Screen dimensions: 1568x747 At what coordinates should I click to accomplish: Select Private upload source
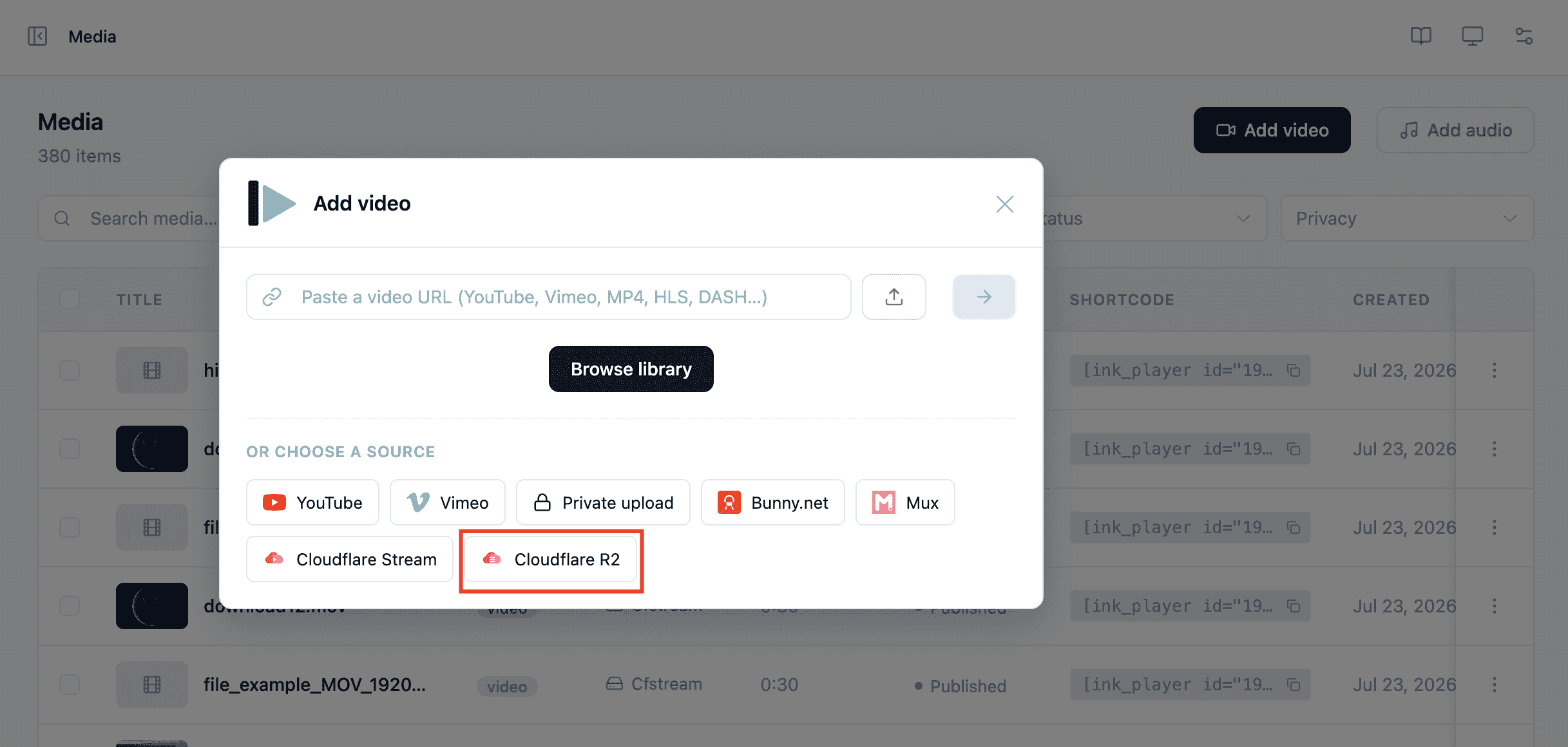pos(604,502)
